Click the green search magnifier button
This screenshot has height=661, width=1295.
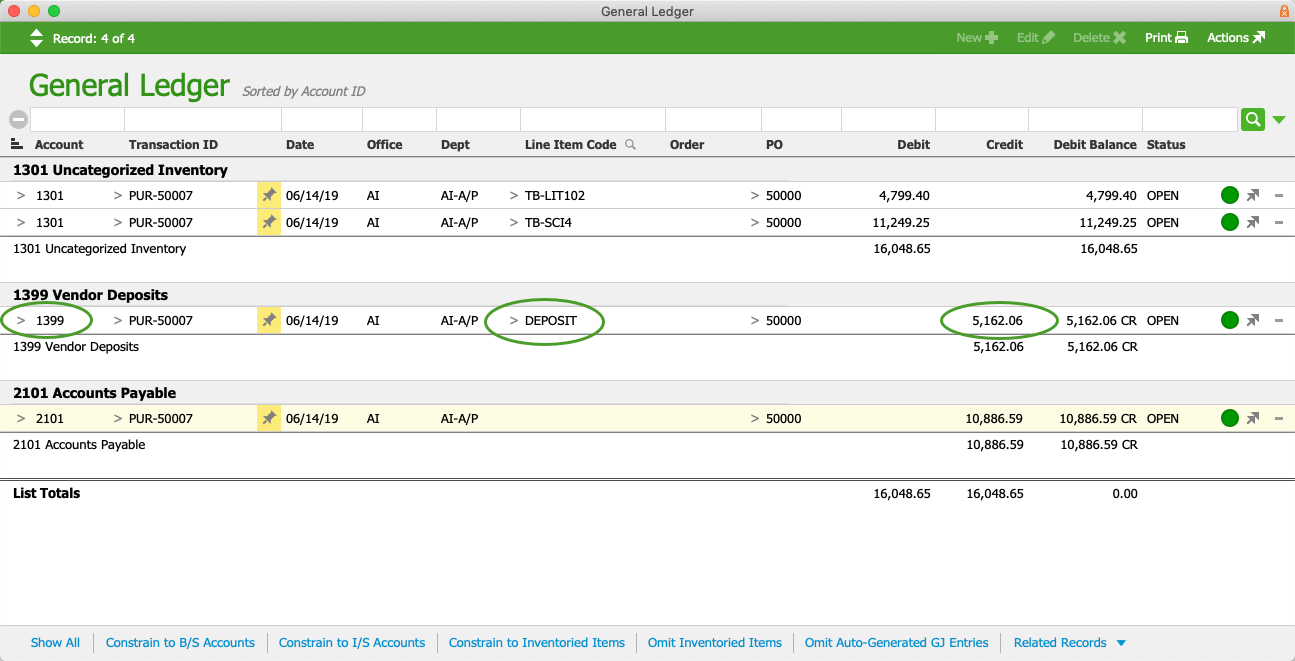pos(1252,120)
